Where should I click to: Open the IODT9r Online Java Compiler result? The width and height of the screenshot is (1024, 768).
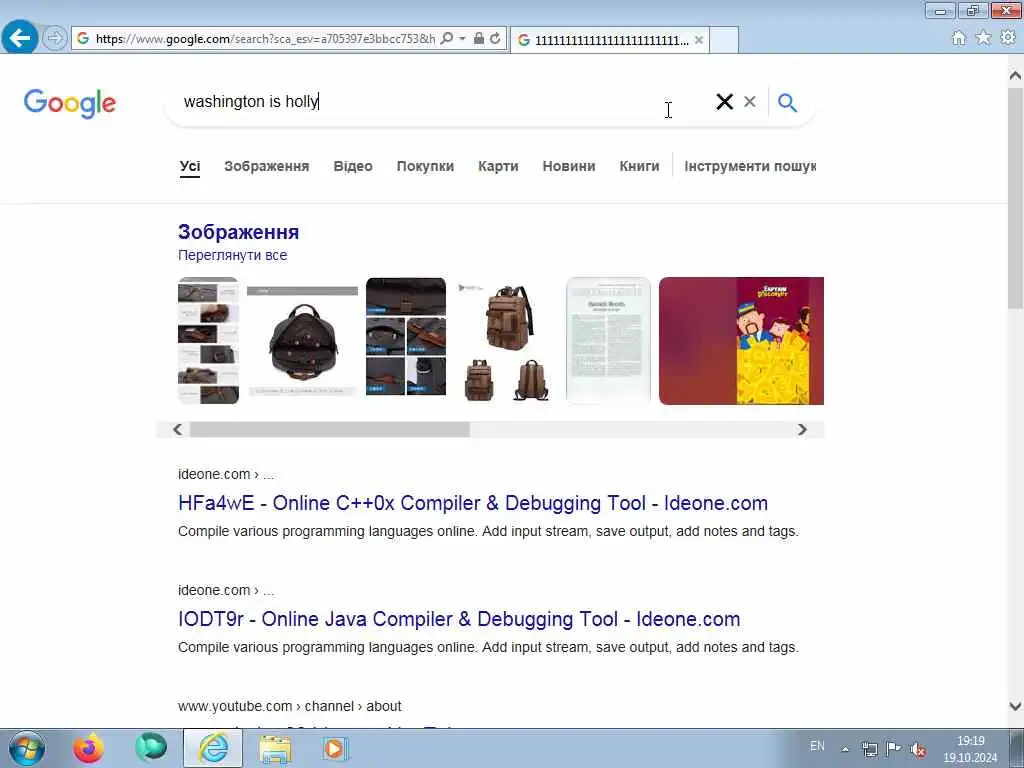[459, 619]
